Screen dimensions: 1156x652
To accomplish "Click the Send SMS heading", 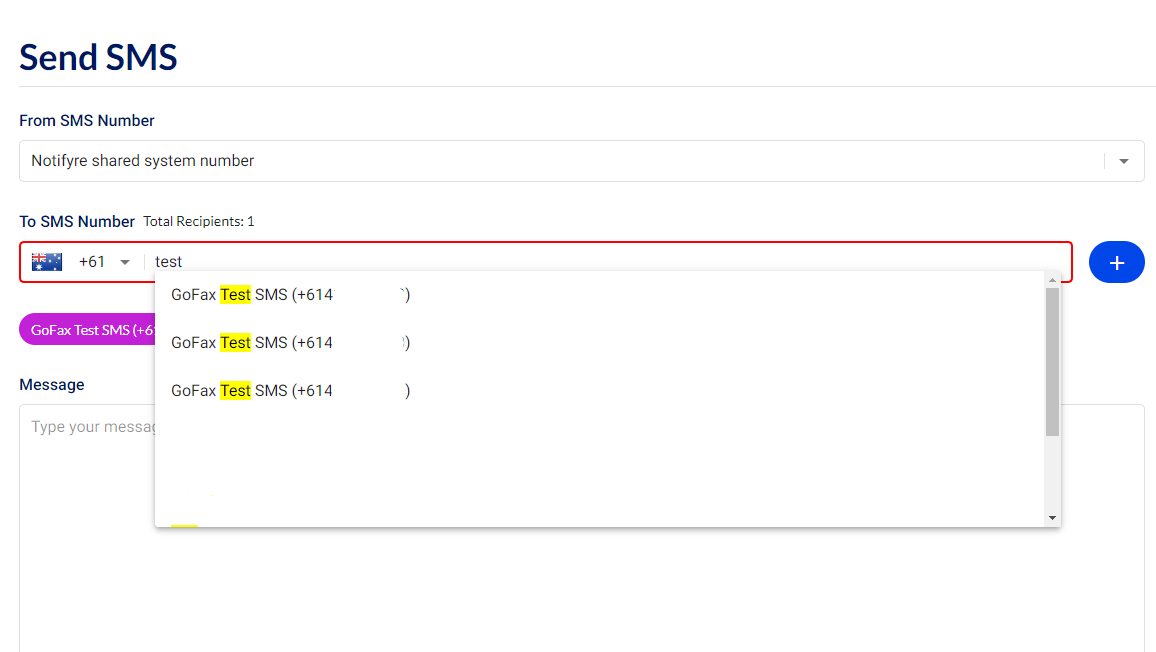I will pos(98,57).
